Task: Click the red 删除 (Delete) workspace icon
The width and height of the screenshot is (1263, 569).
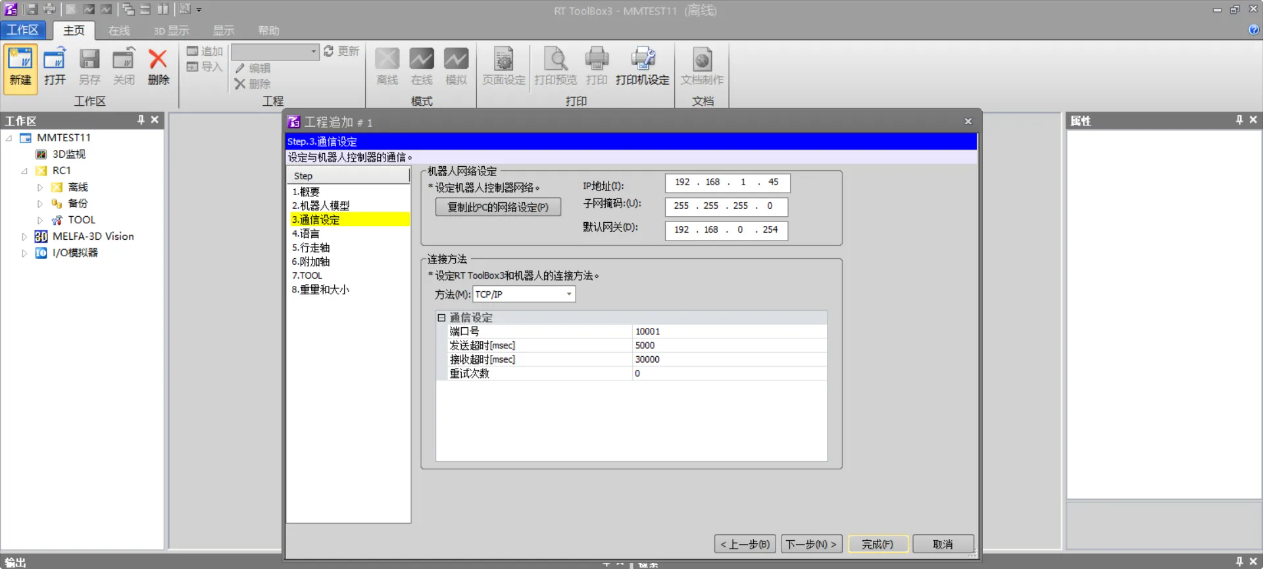Action: [x=158, y=66]
